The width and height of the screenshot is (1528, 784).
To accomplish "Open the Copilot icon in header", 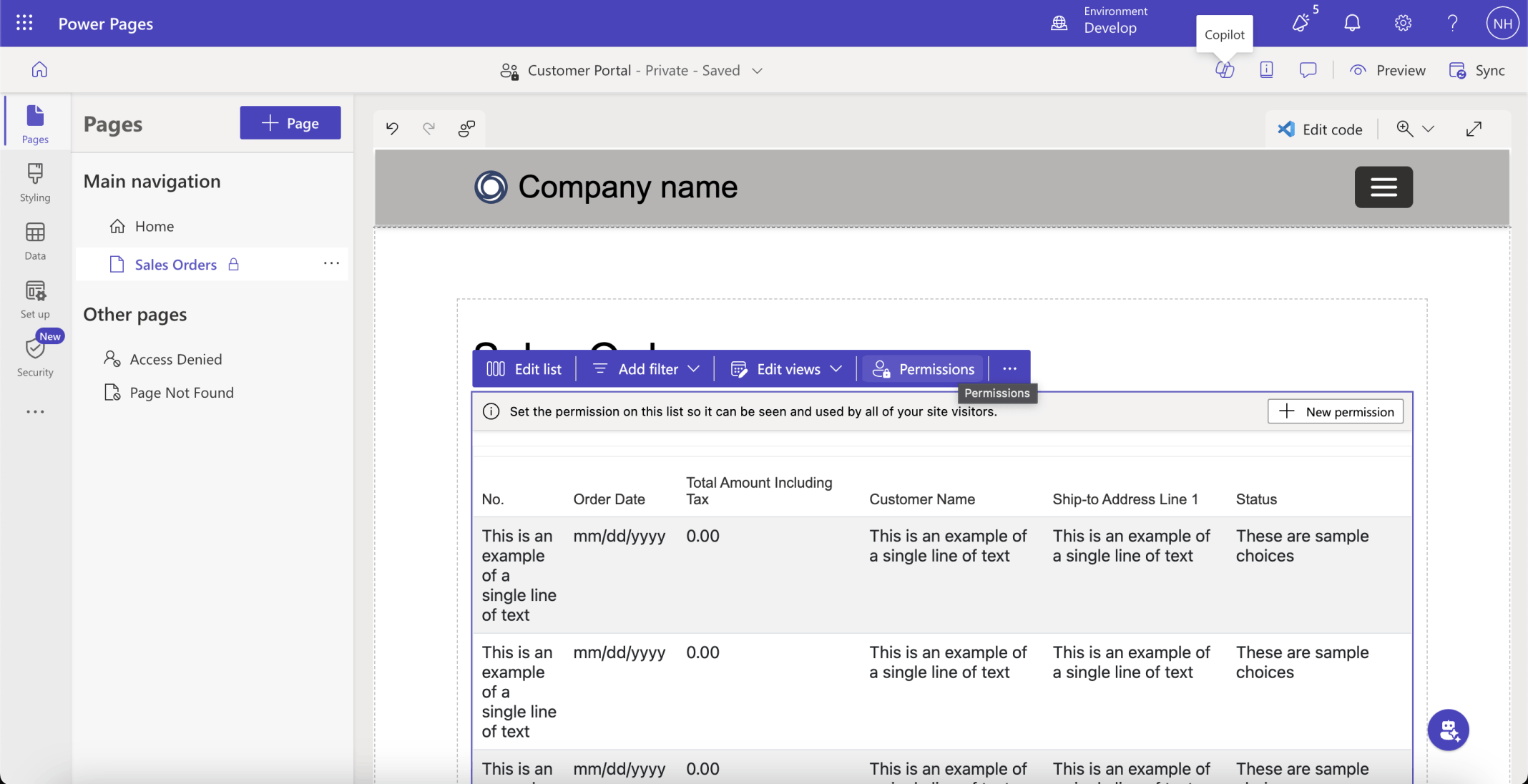I will 1225,70.
